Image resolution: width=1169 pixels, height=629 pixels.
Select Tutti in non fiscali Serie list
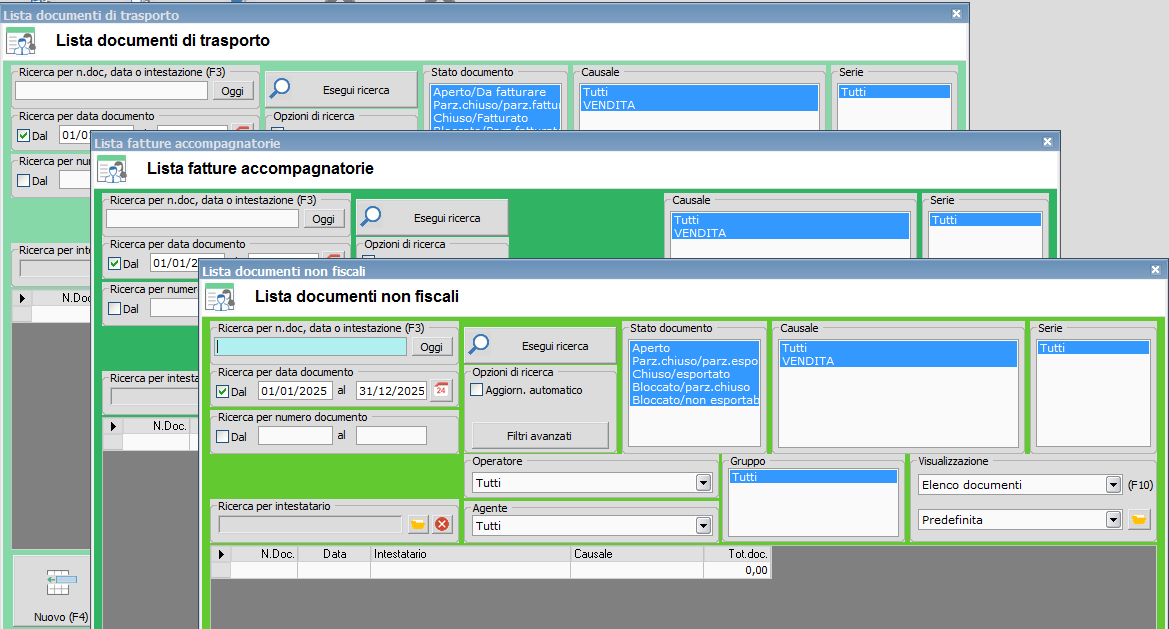(1093, 348)
